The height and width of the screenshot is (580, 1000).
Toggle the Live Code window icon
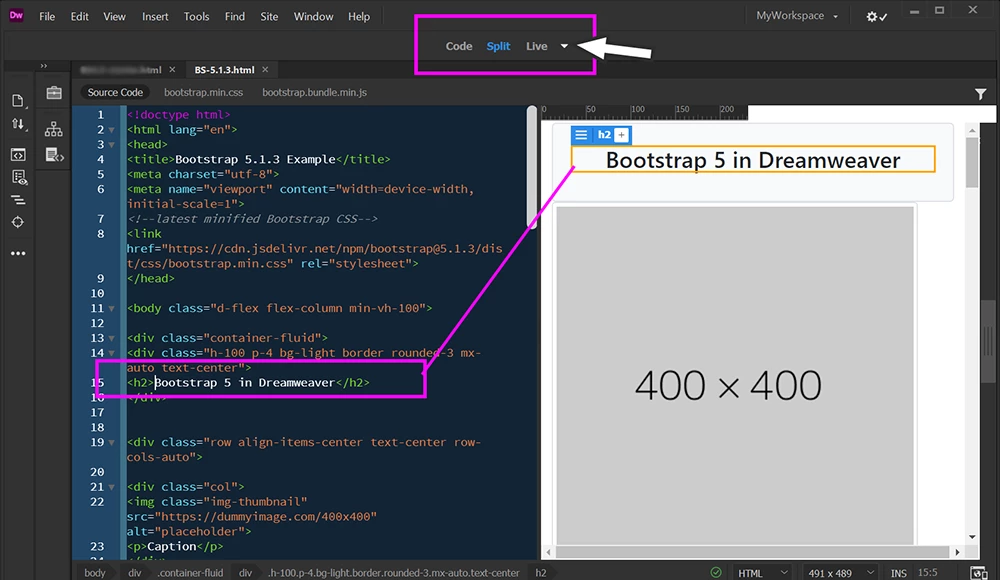pos(18,154)
